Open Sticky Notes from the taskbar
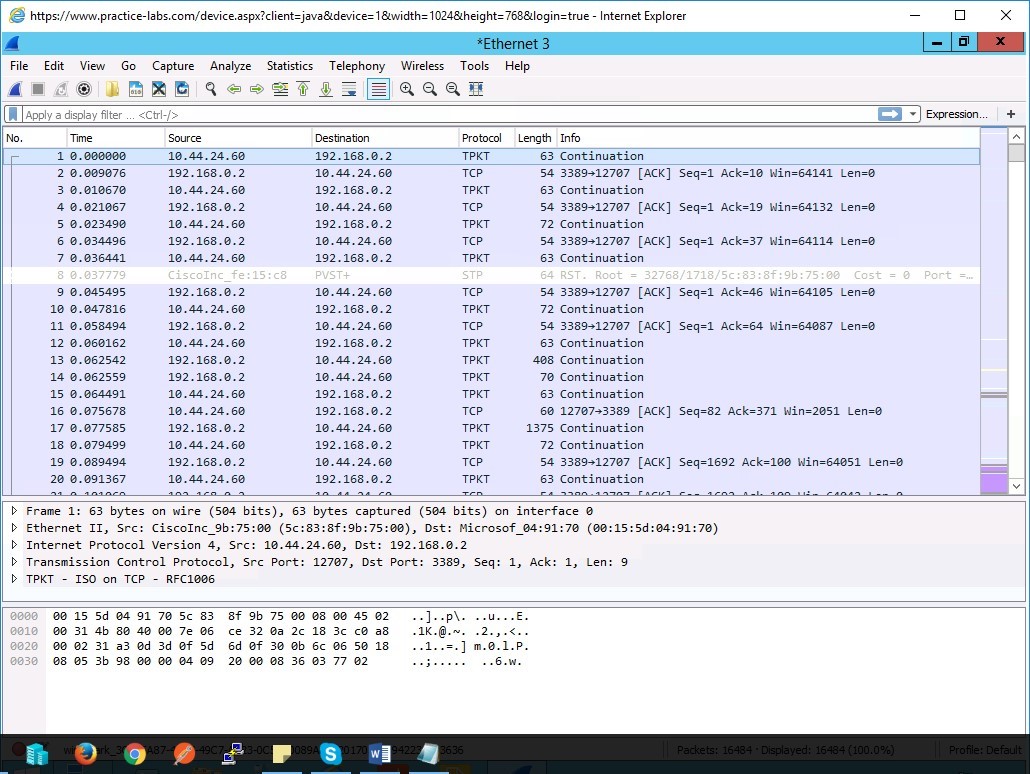Image resolution: width=1030 pixels, height=774 pixels. pos(282,754)
